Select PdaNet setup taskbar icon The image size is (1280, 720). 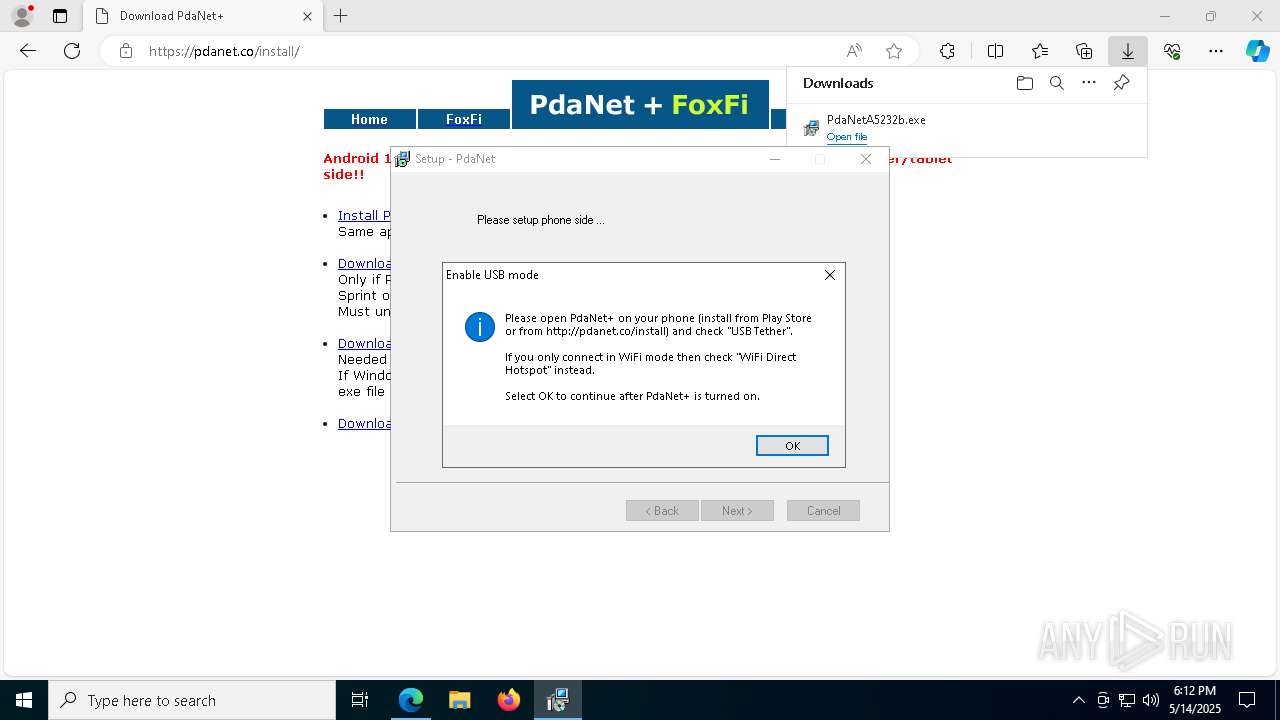pyautogui.click(x=558, y=700)
